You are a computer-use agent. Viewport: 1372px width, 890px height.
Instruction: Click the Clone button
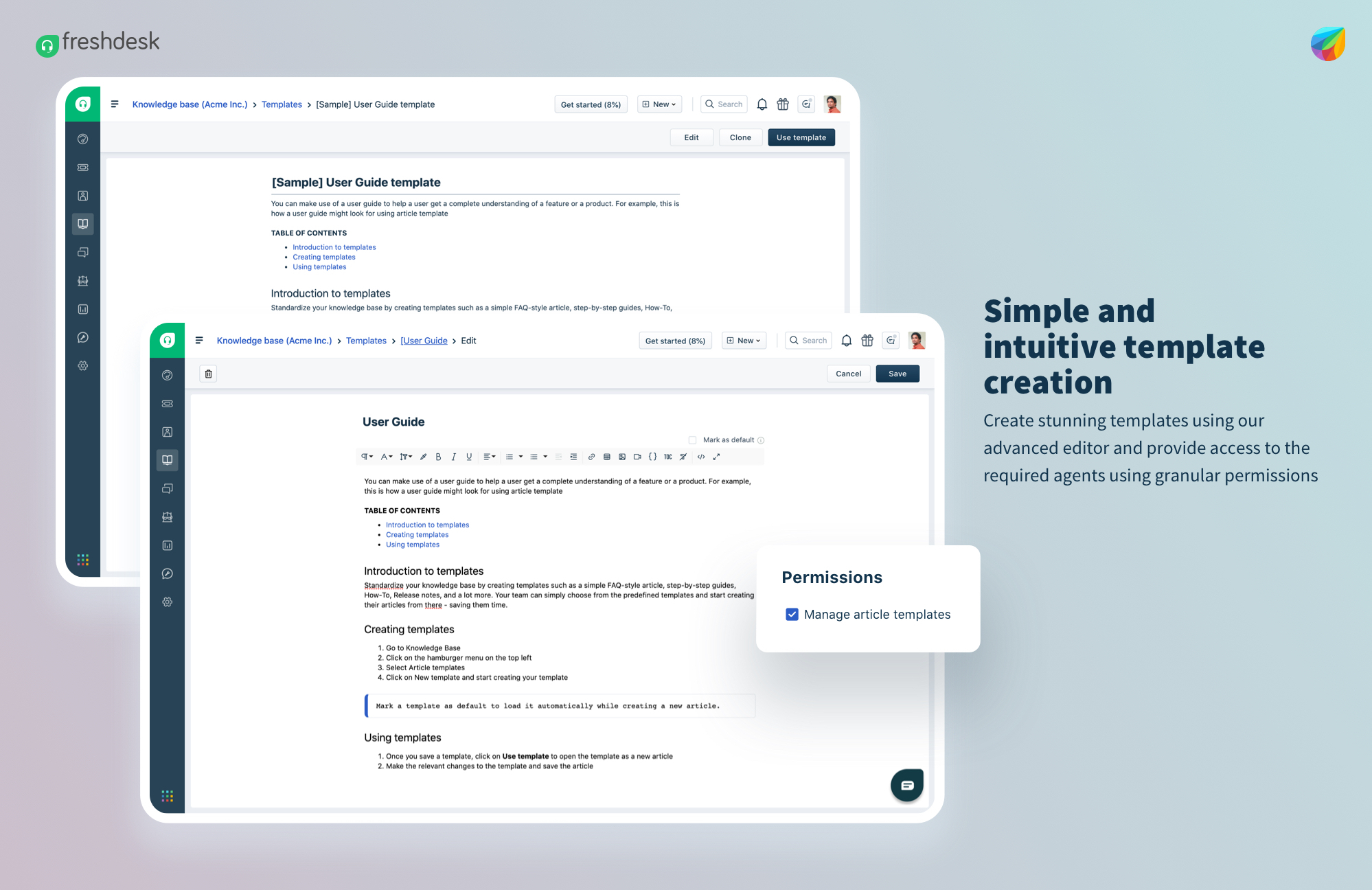tap(740, 135)
